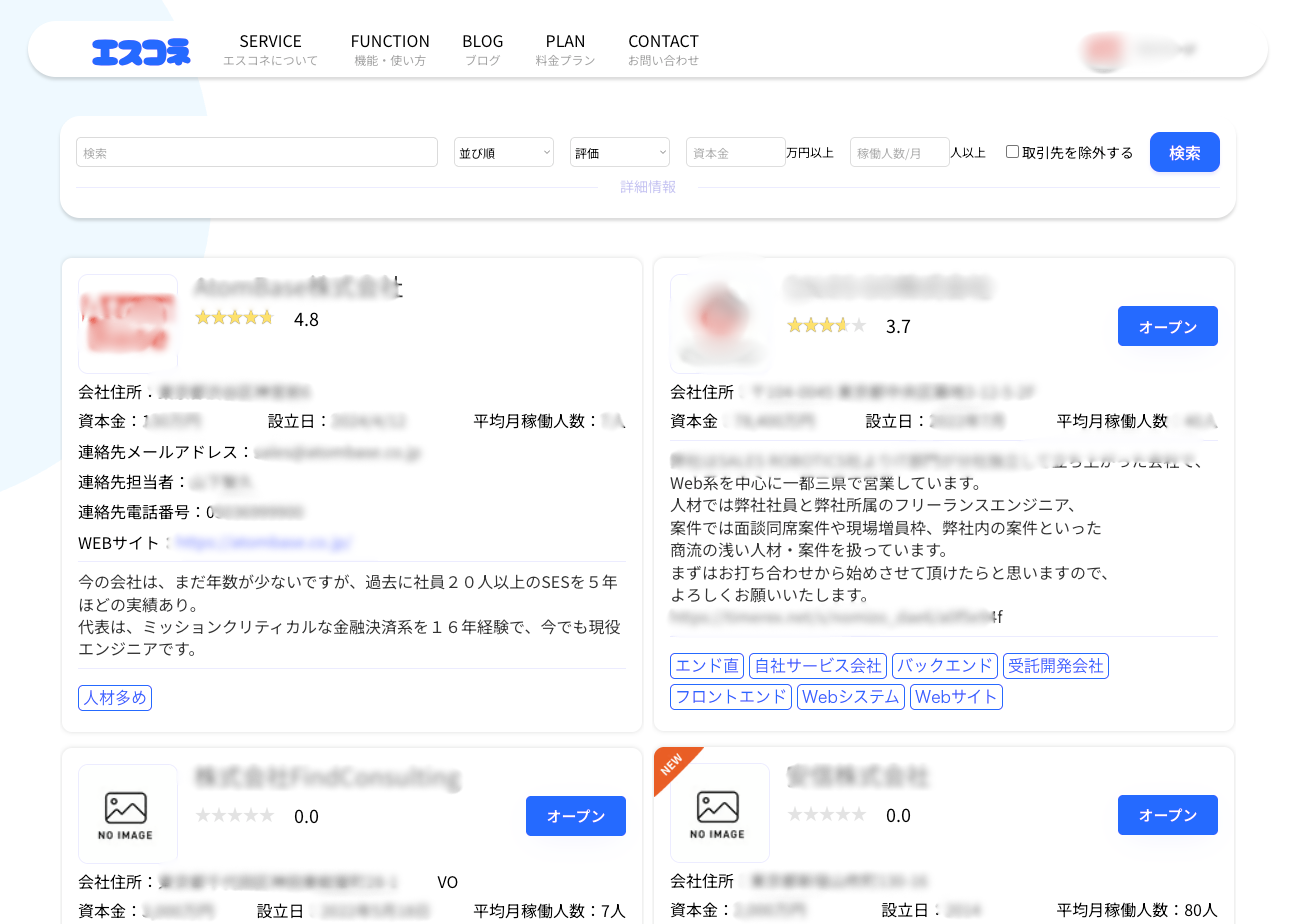Image resolution: width=1304 pixels, height=924 pixels.
Task: Click the NO IMAGE placeholder on the NEW card
Action: click(x=720, y=813)
